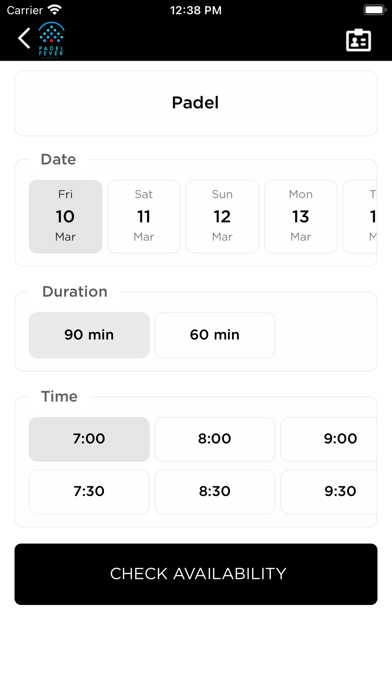Screen dimensions: 392x696
Task: Pick the 8:00 time slot
Action: coord(215,439)
